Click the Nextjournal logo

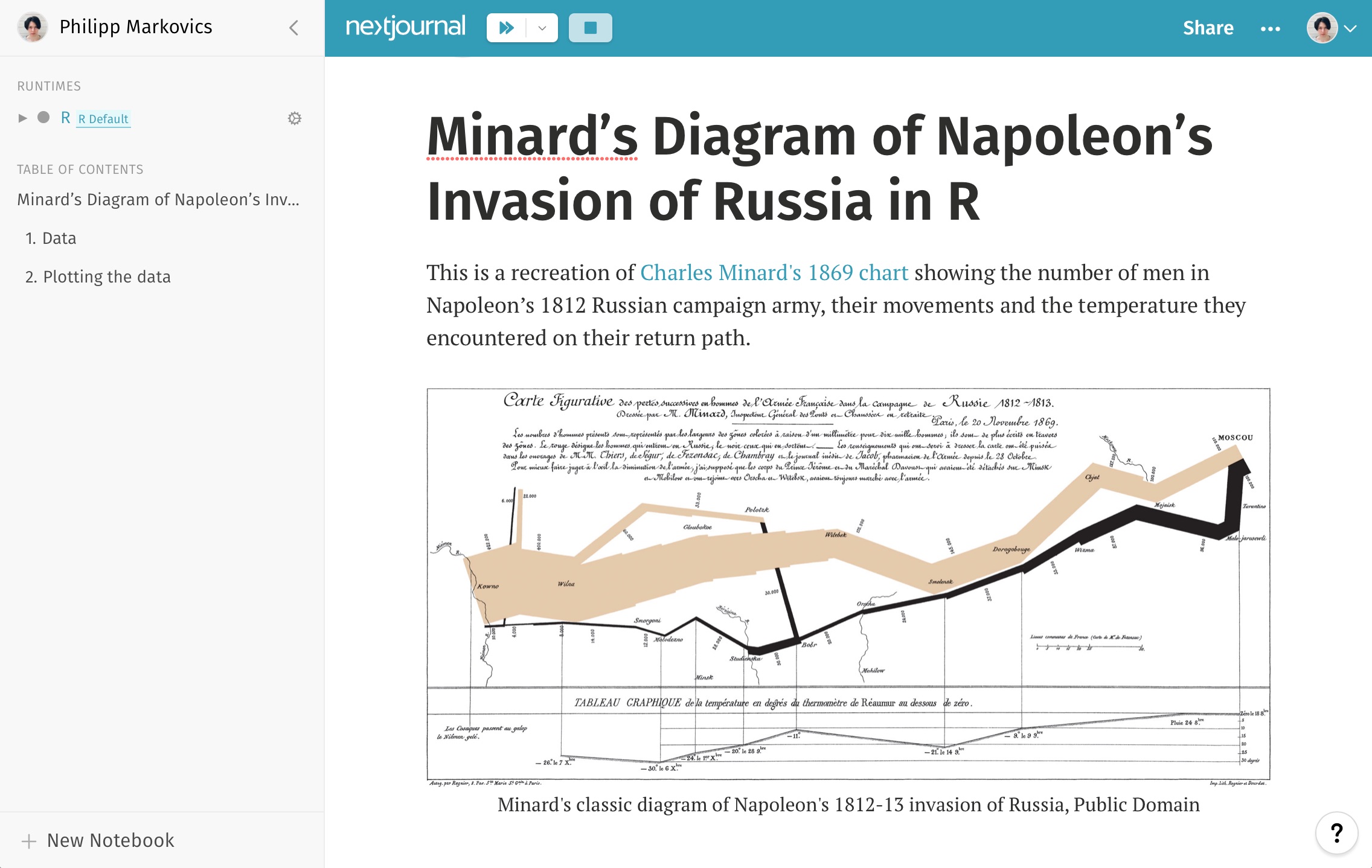[405, 28]
